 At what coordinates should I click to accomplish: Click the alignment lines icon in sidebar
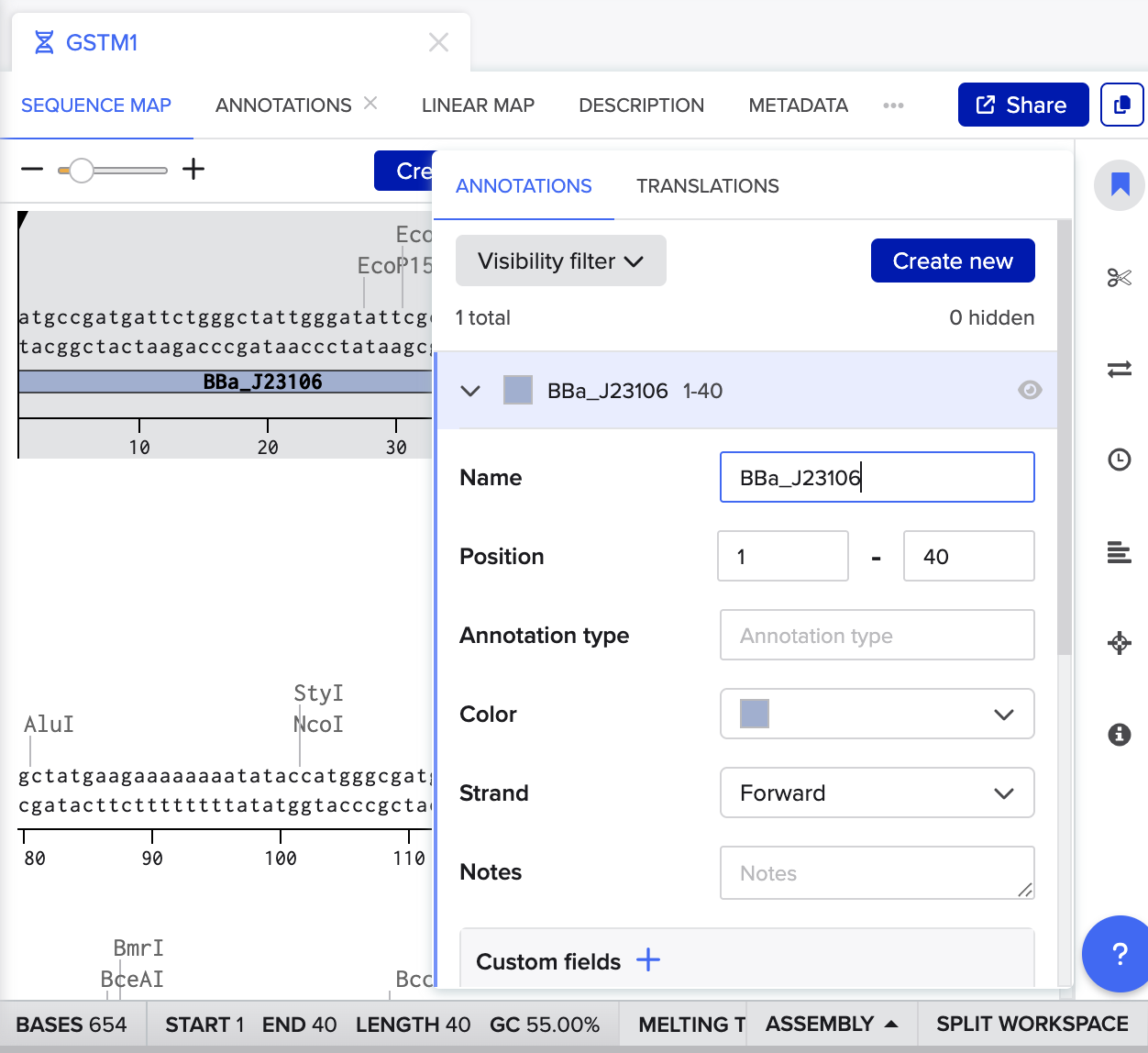pos(1119,552)
